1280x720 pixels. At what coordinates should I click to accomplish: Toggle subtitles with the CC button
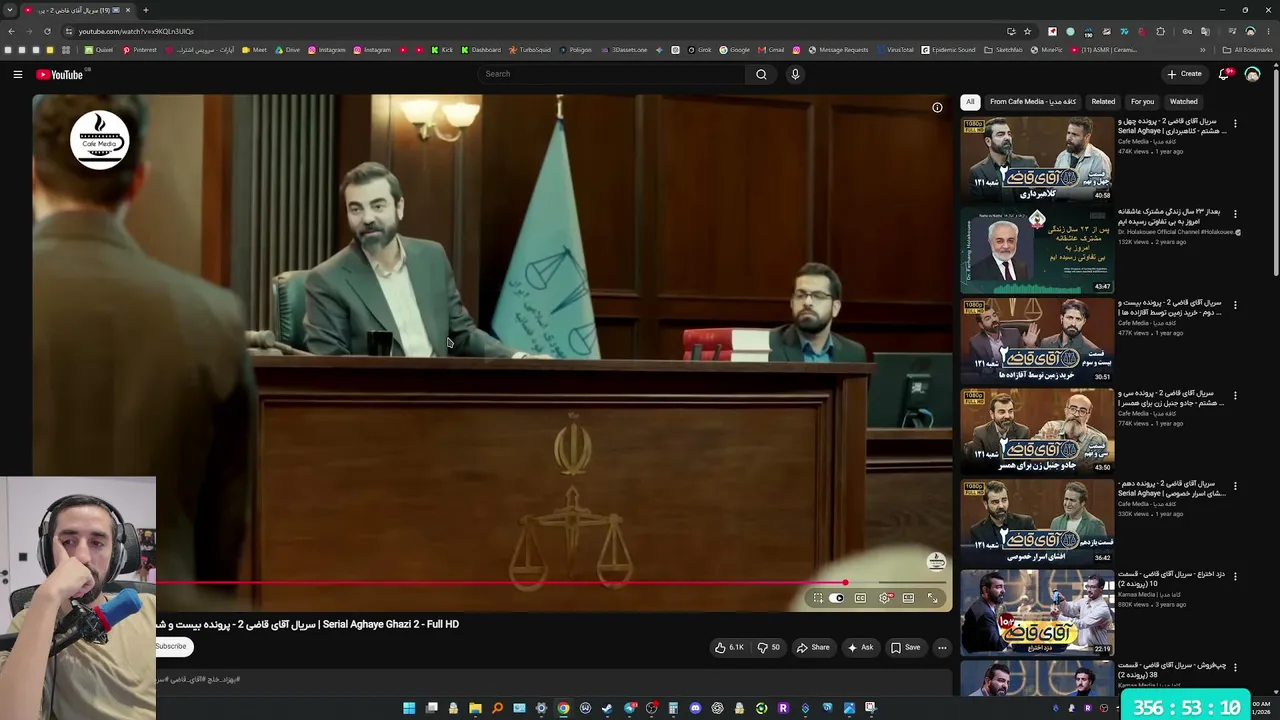pyautogui.click(x=860, y=598)
